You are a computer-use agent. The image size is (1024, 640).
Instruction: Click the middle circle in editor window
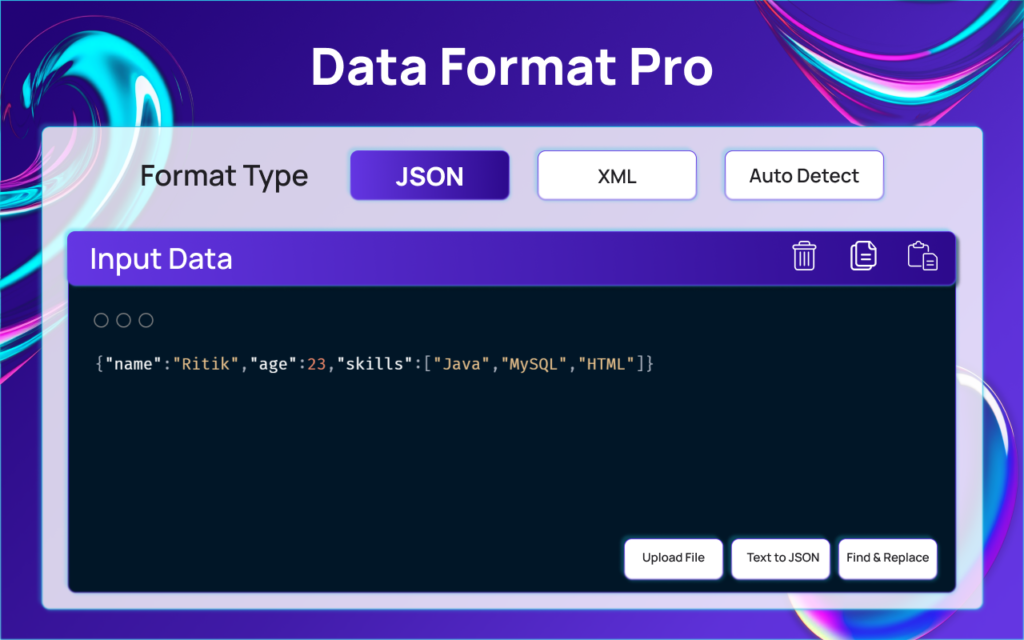click(124, 320)
